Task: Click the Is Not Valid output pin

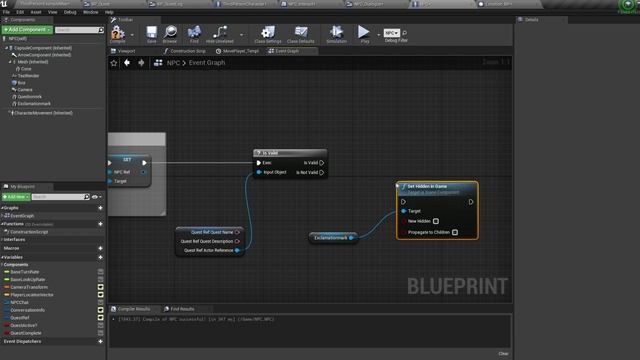Action: 322,173
